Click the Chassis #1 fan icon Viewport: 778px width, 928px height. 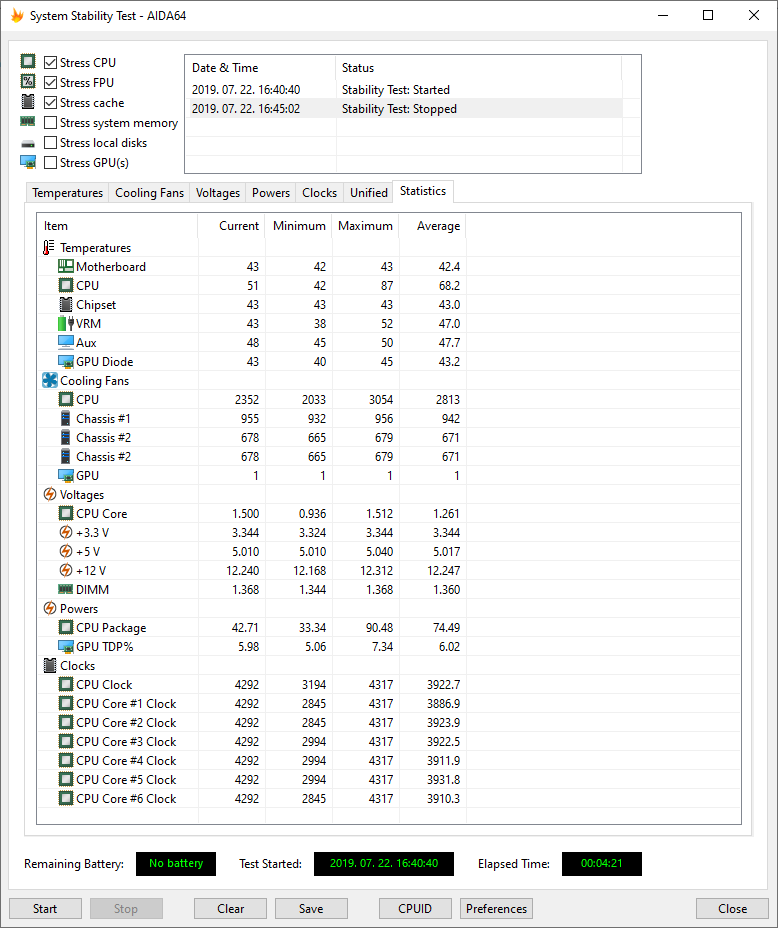coord(66,418)
